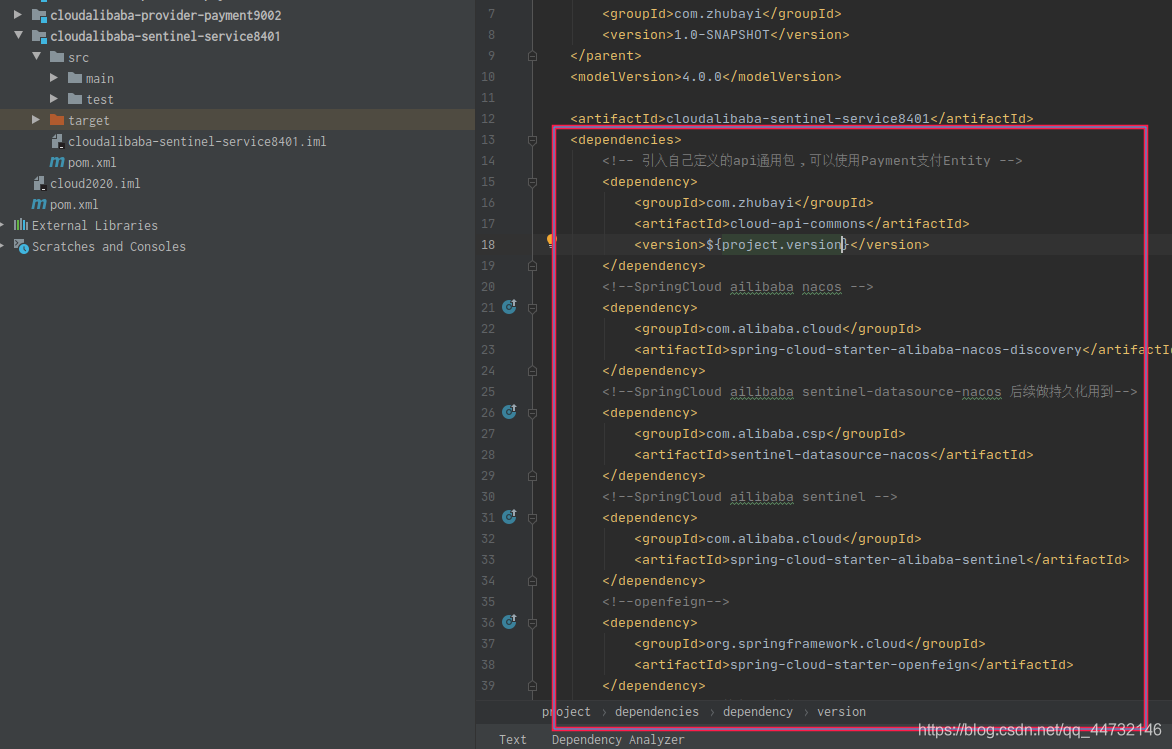The width and height of the screenshot is (1172, 749).
Task: Select the src folder row
Action: point(237,57)
